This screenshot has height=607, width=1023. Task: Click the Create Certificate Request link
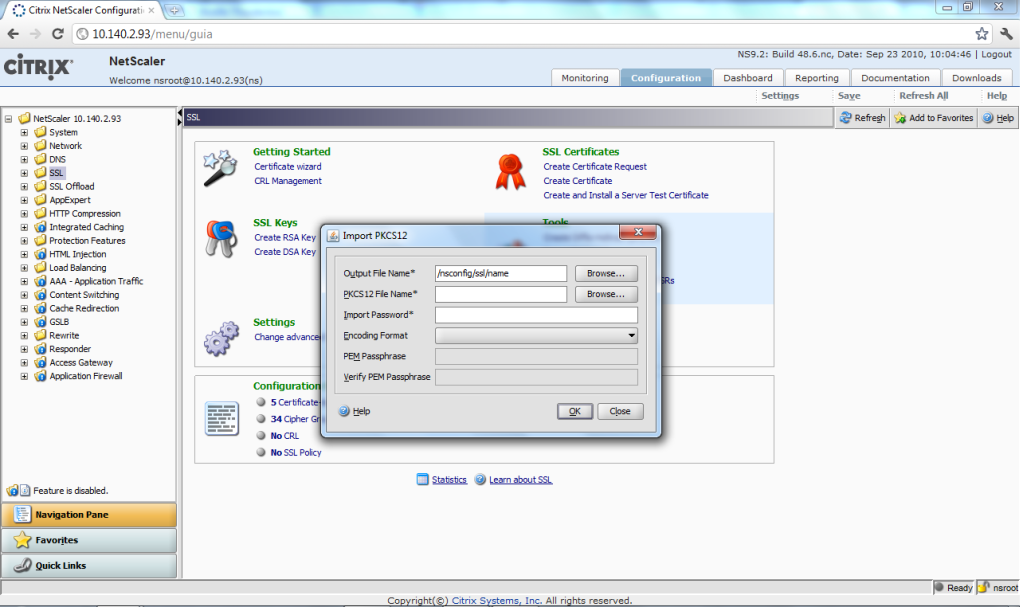tap(595, 166)
